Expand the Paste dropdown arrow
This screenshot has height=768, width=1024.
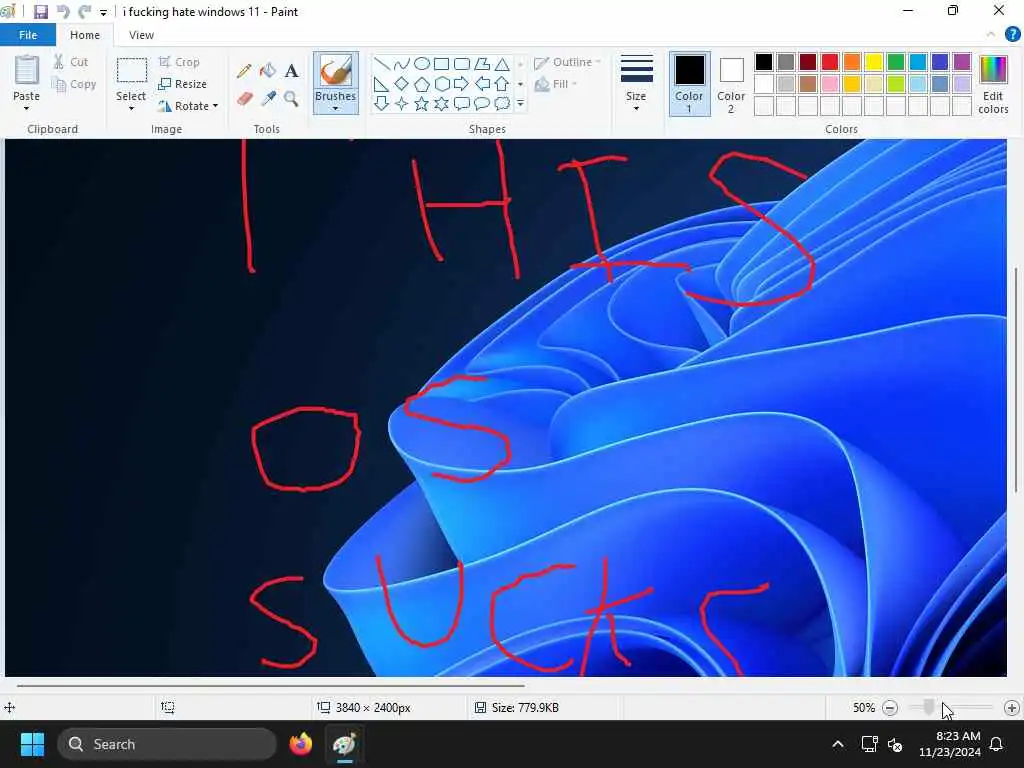(x=27, y=108)
